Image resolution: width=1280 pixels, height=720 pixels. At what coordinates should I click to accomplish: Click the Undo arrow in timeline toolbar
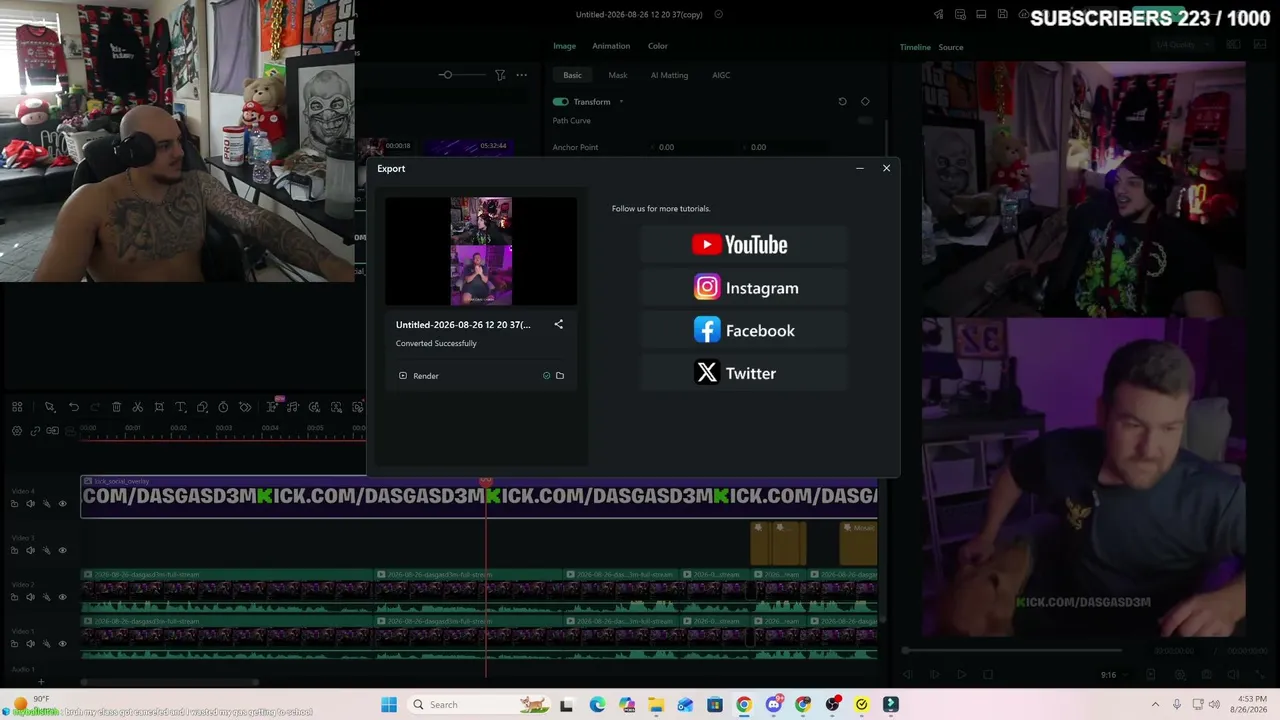tap(74, 407)
